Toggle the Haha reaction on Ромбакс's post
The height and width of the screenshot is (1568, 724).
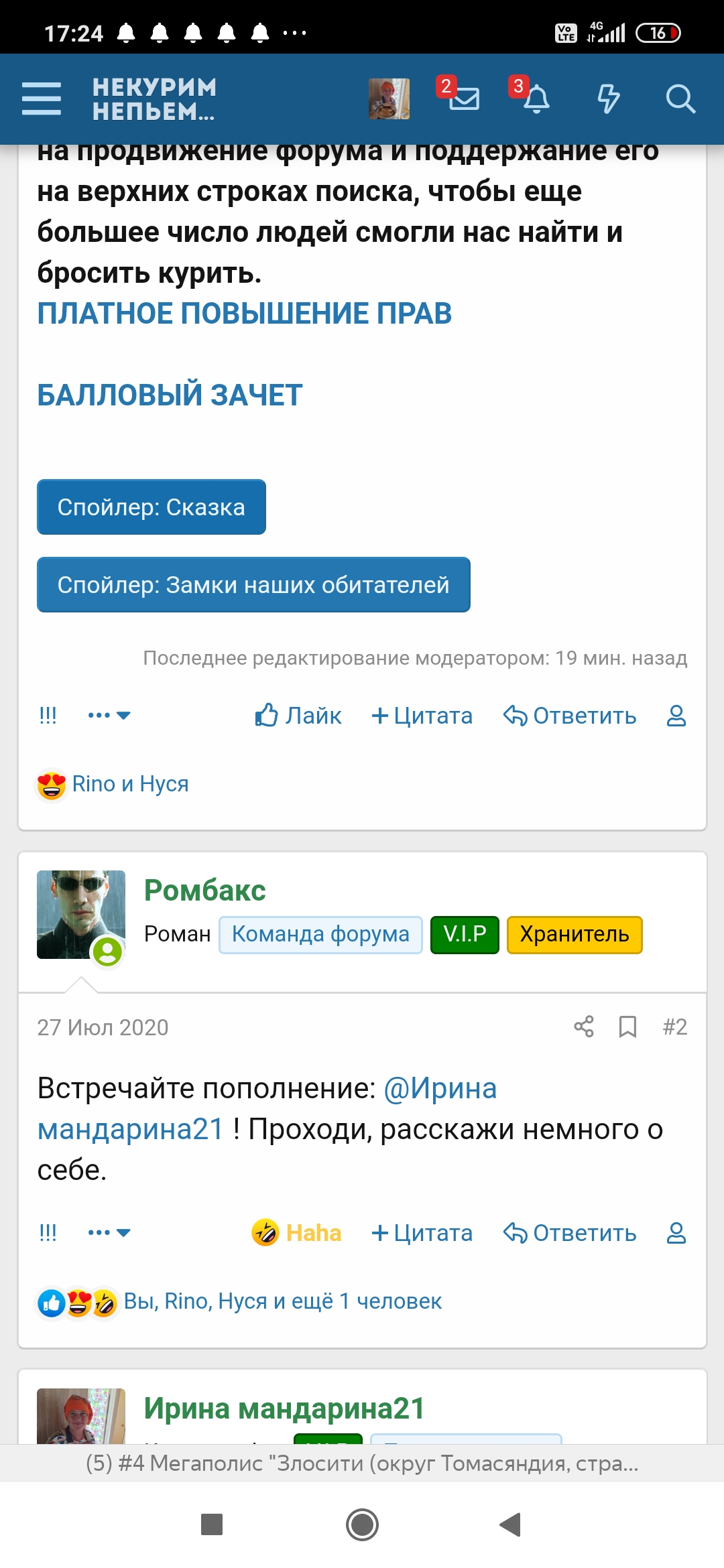click(x=297, y=1232)
